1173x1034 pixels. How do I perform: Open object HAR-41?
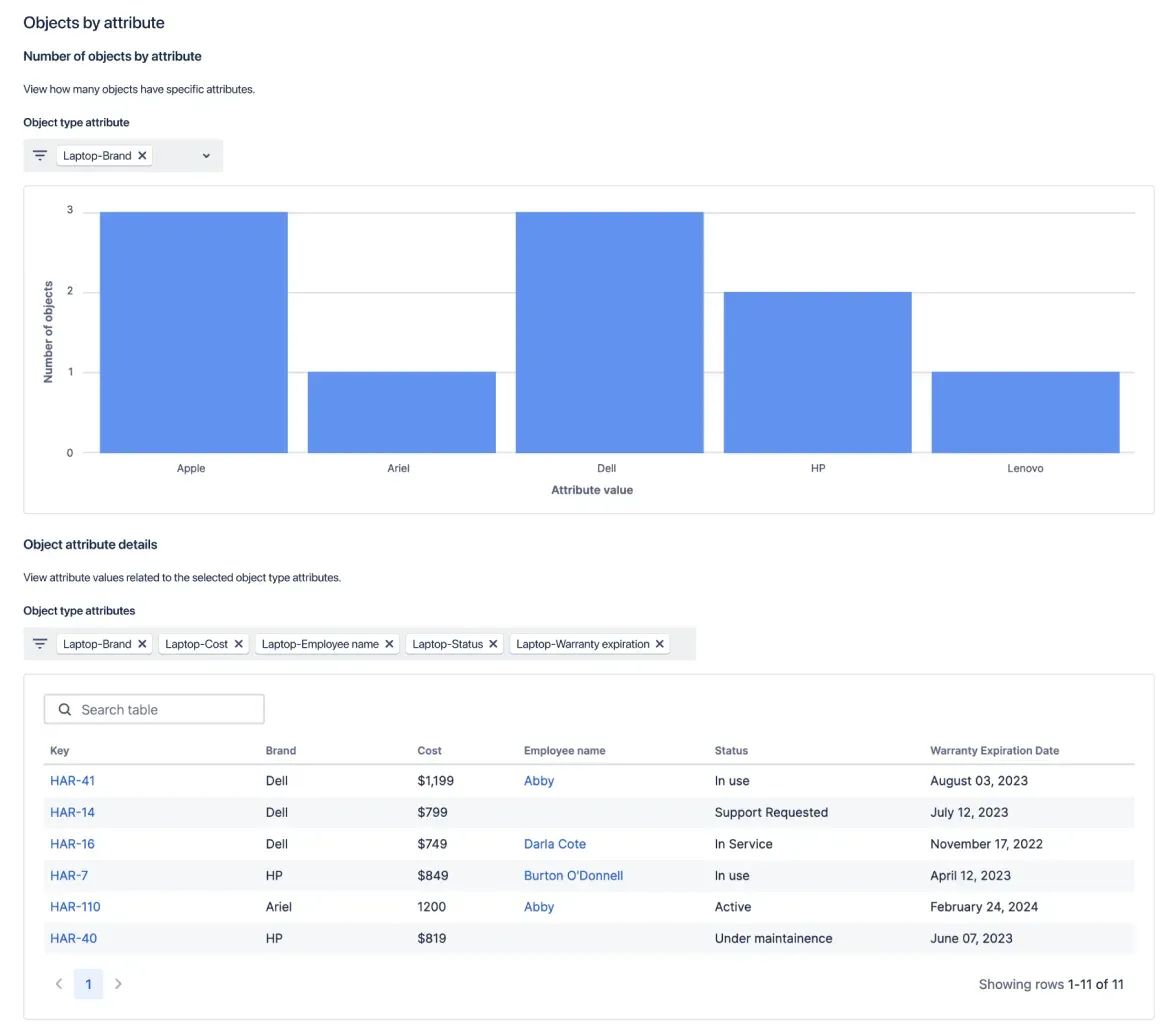coord(72,780)
